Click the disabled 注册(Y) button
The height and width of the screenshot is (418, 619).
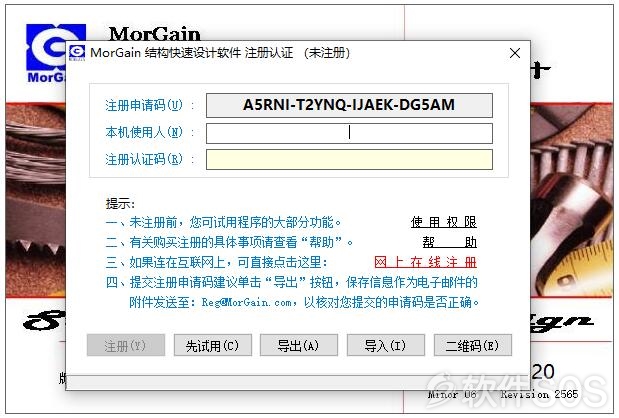[126, 345]
